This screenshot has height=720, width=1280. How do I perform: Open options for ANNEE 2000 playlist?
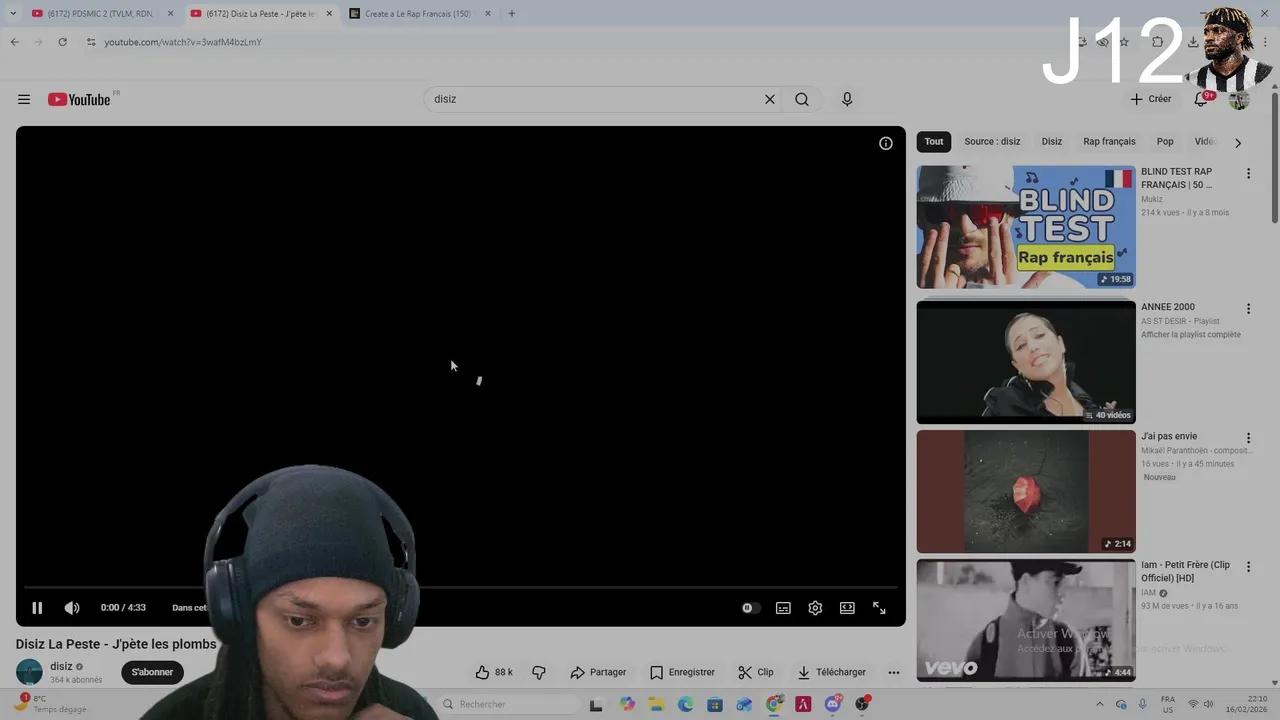pyautogui.click(x=1248, y=309)
